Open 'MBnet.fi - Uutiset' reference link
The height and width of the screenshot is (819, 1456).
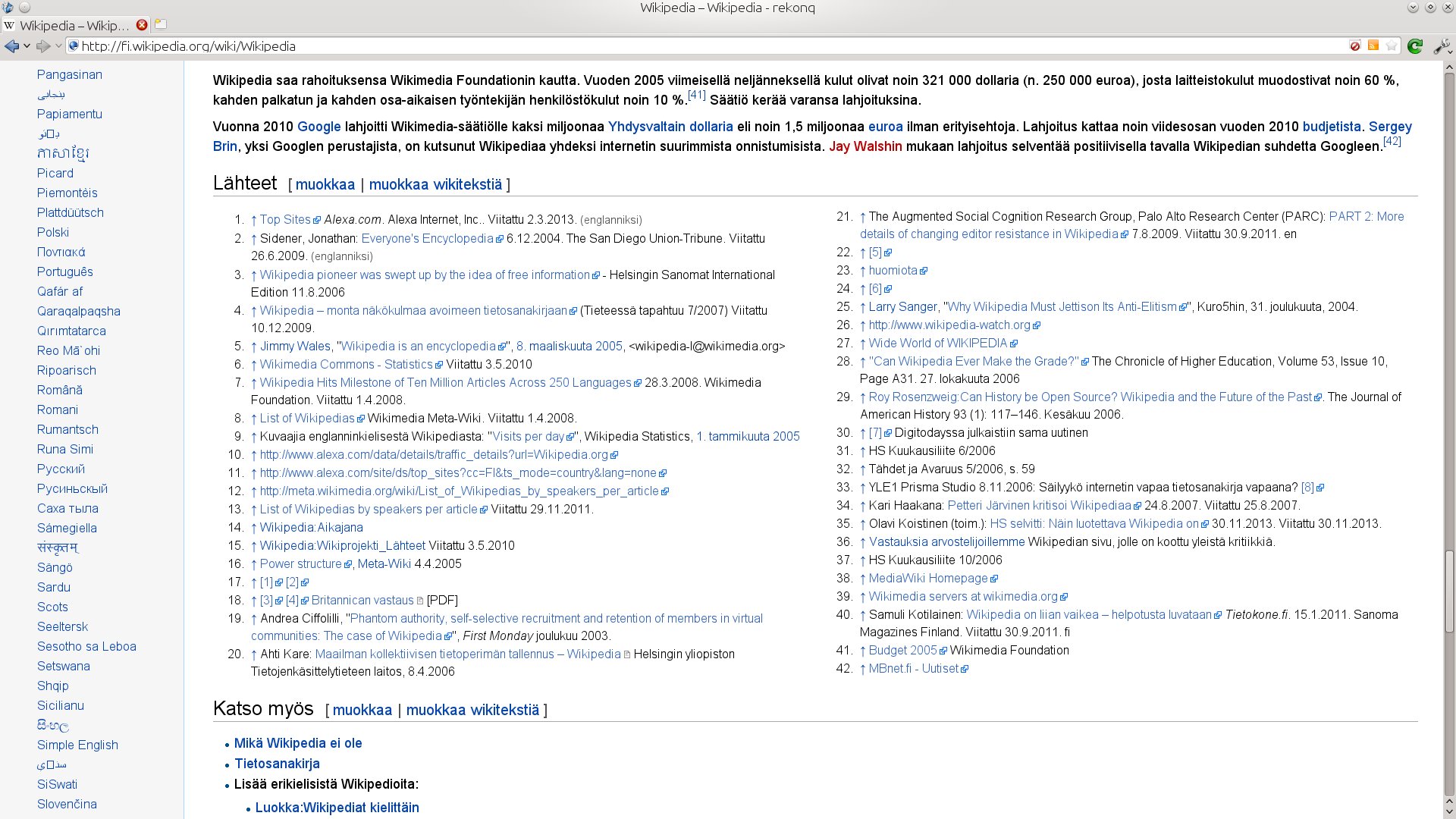click(914, 669)
